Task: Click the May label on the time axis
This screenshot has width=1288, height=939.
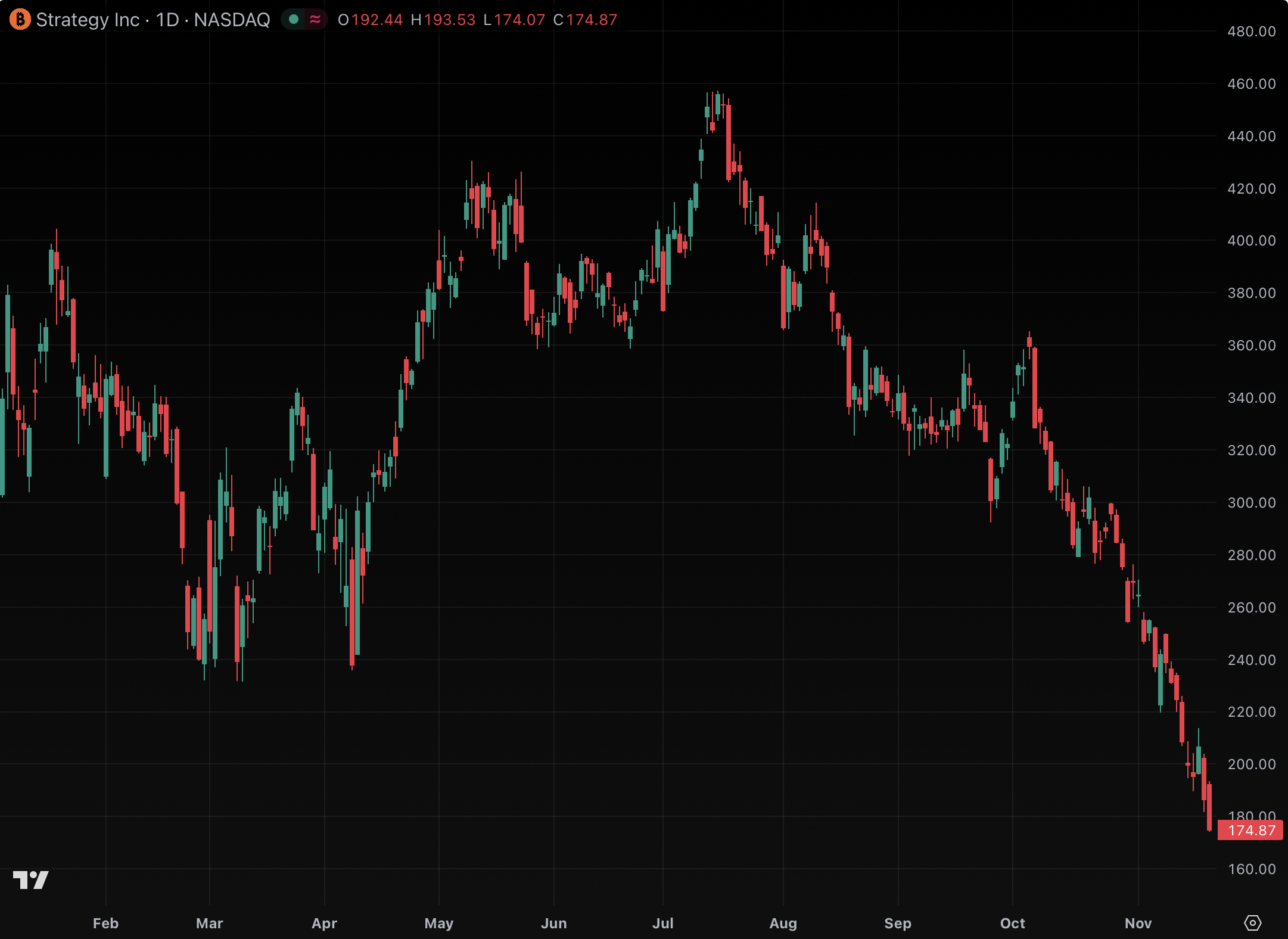Action: tap(438, 923)
